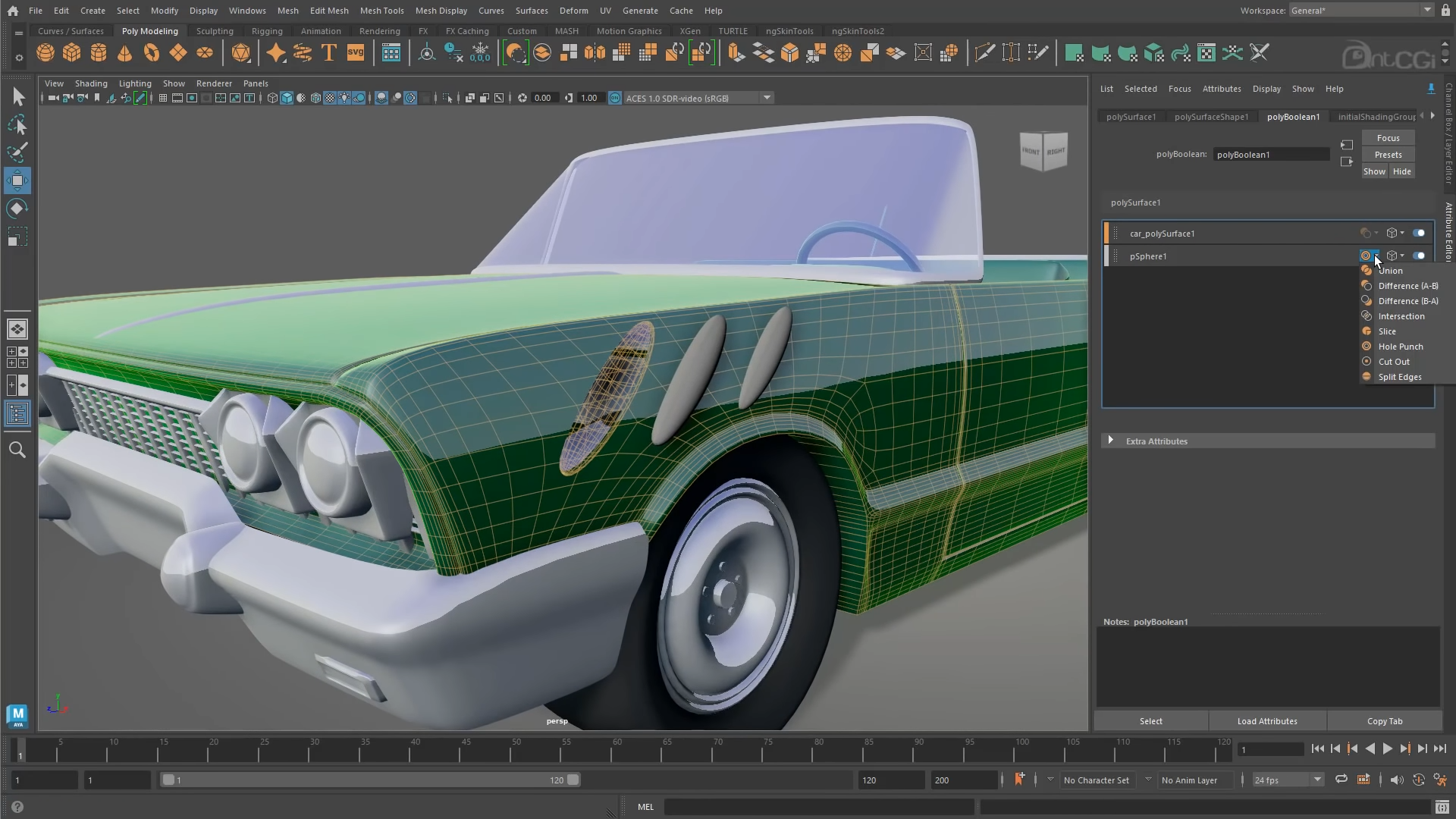Image resolution: width=1456 pixels, height=819 pixels.
Task: Switch to the Sculpting shelf tab
Action: (215, 31)
